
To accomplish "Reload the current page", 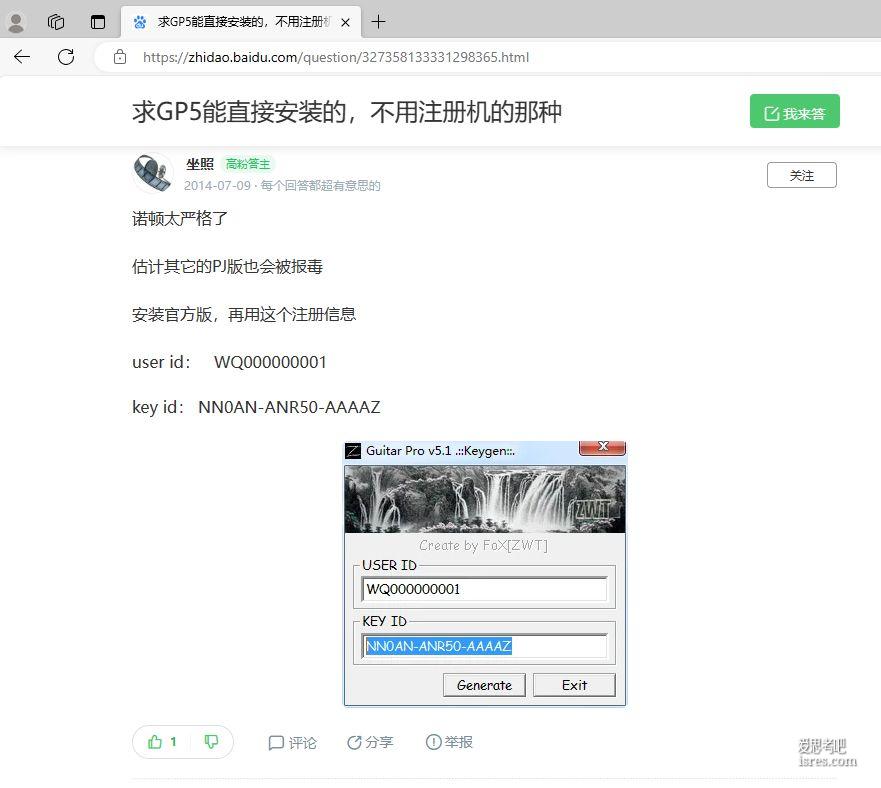I will pyautogui.click(x=66, y=57).
